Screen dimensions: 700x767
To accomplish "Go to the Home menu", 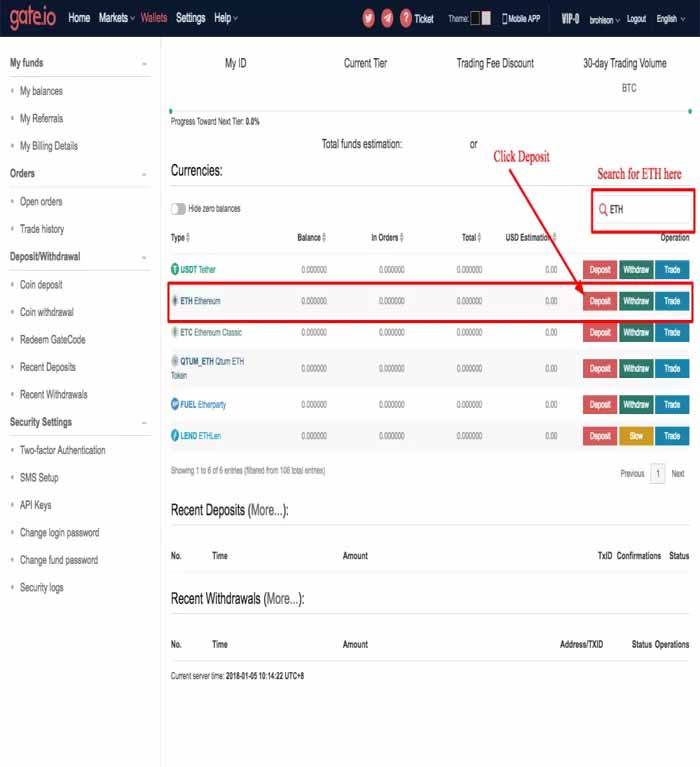I will tap(79, 18).
